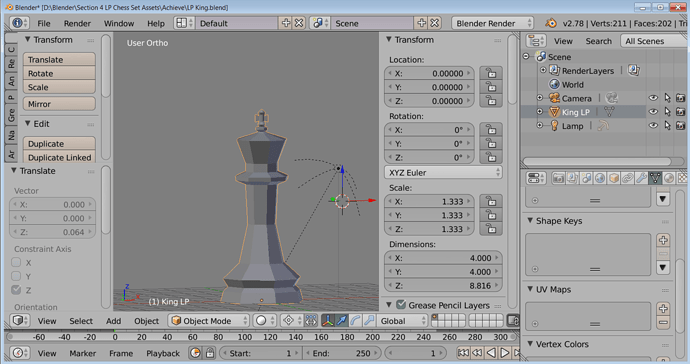
Task: Click the Duplicate Linked button
Action: point(59,157)
